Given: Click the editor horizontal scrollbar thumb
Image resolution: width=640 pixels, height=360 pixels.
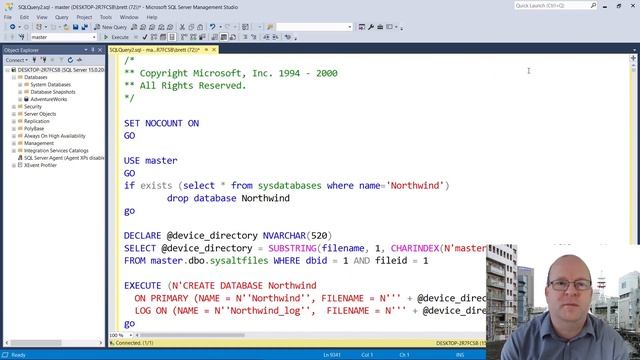Looking at the screenshot, I should [193, 335].
